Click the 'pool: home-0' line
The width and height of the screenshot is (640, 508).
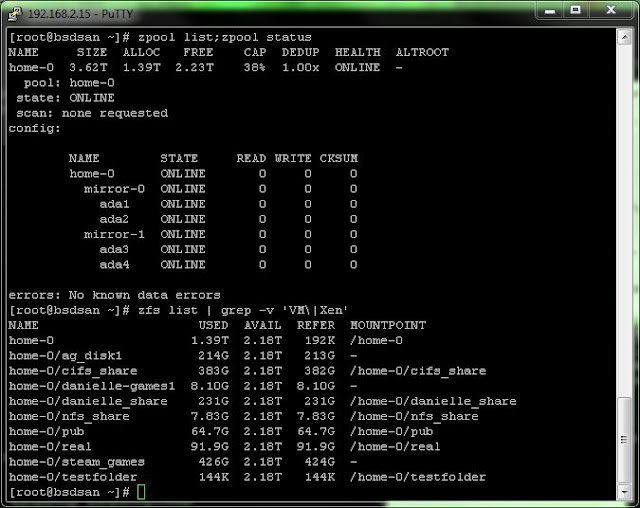point(69,83)
